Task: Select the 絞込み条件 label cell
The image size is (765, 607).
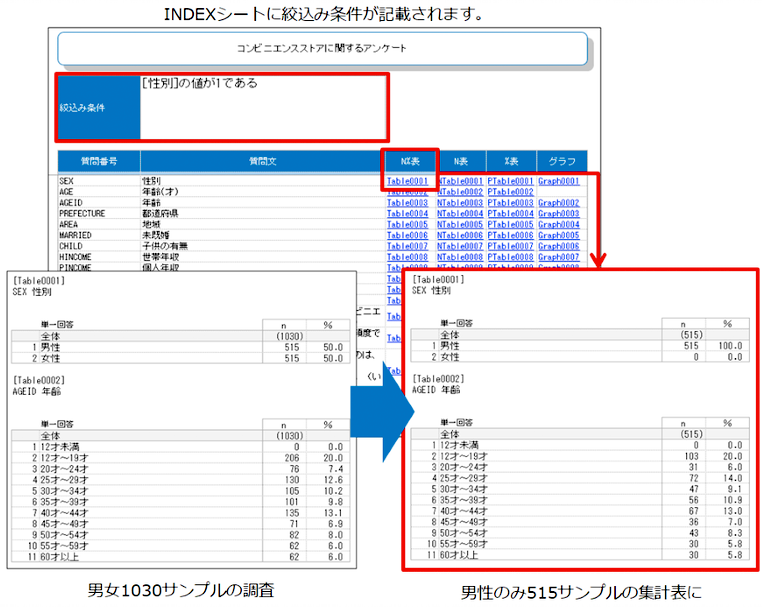Action: pos(99,107)
